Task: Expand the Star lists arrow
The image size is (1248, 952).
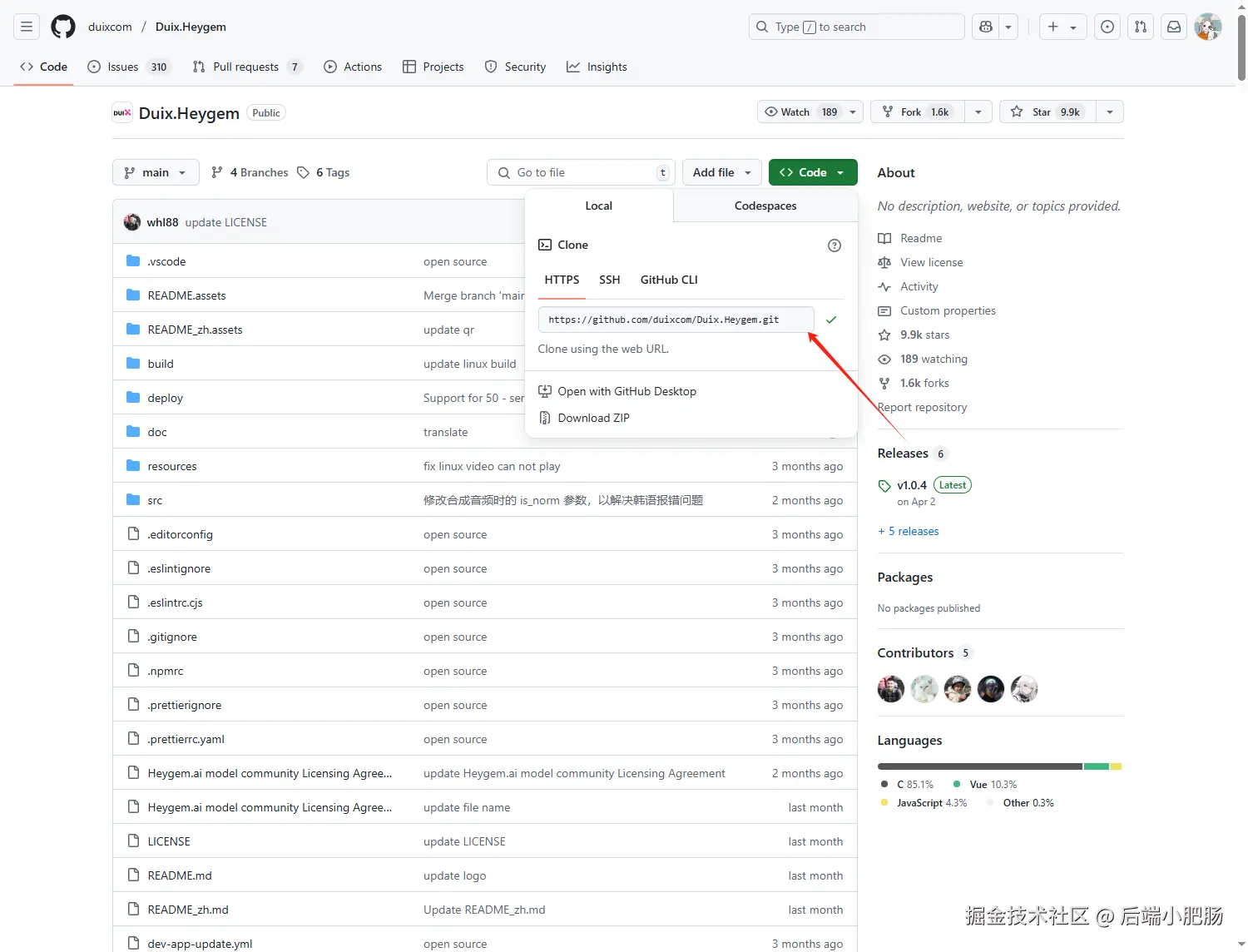Action: [x=1110, y=112]
